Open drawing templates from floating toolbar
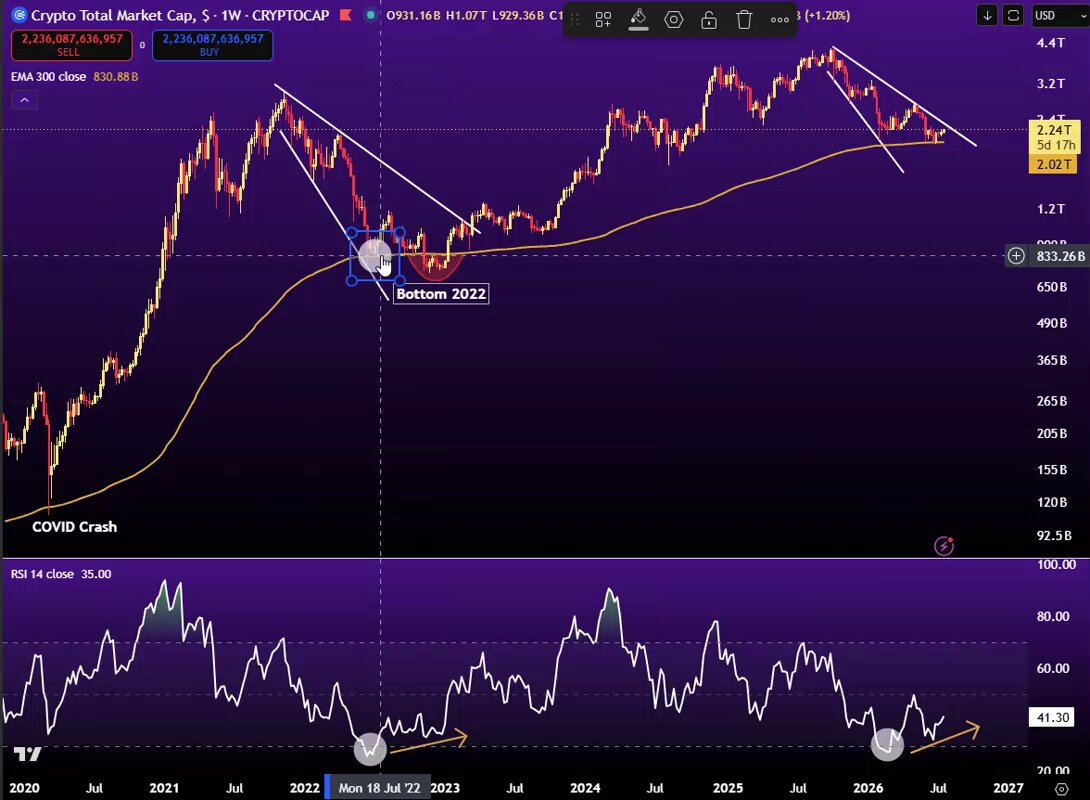 pos(603,19)
